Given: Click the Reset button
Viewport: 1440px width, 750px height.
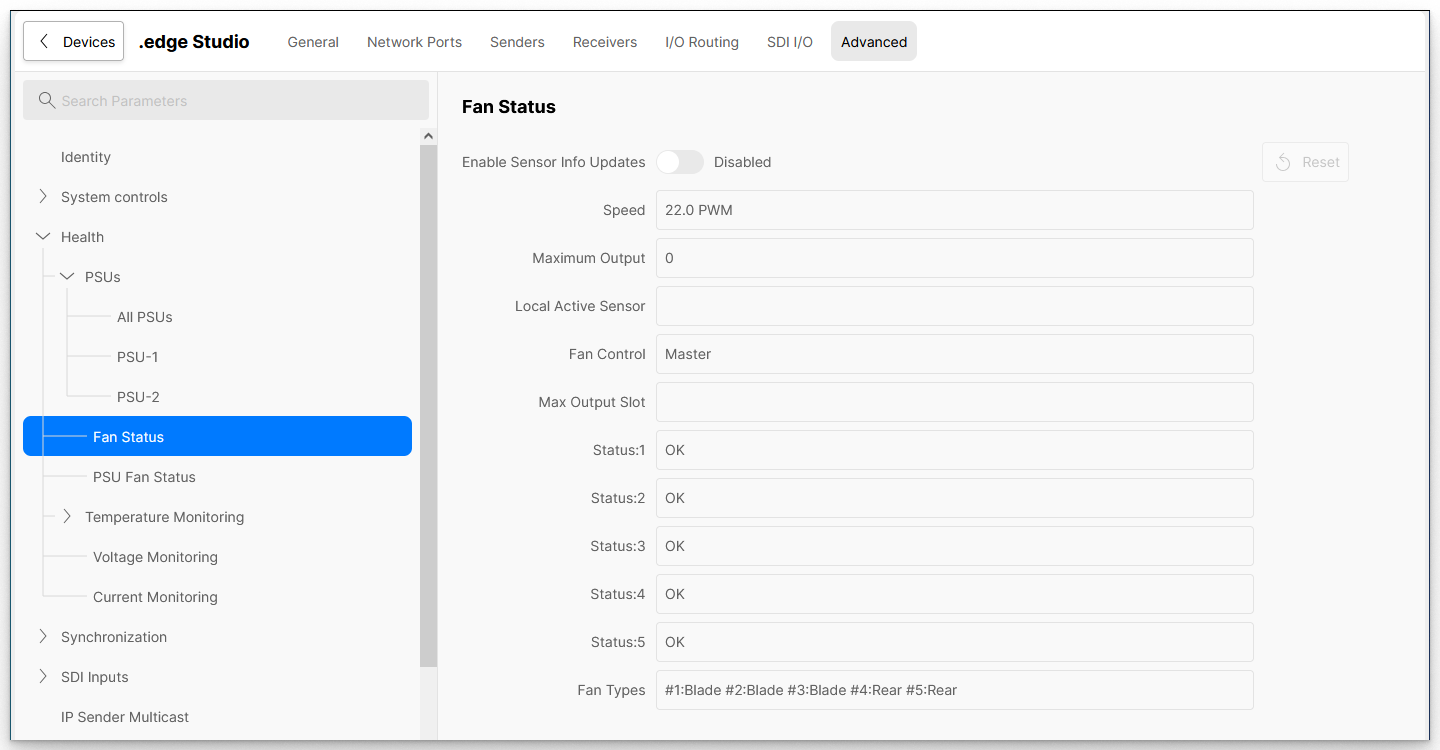Looking at the screenshot, I should [x=1305, y=162].
